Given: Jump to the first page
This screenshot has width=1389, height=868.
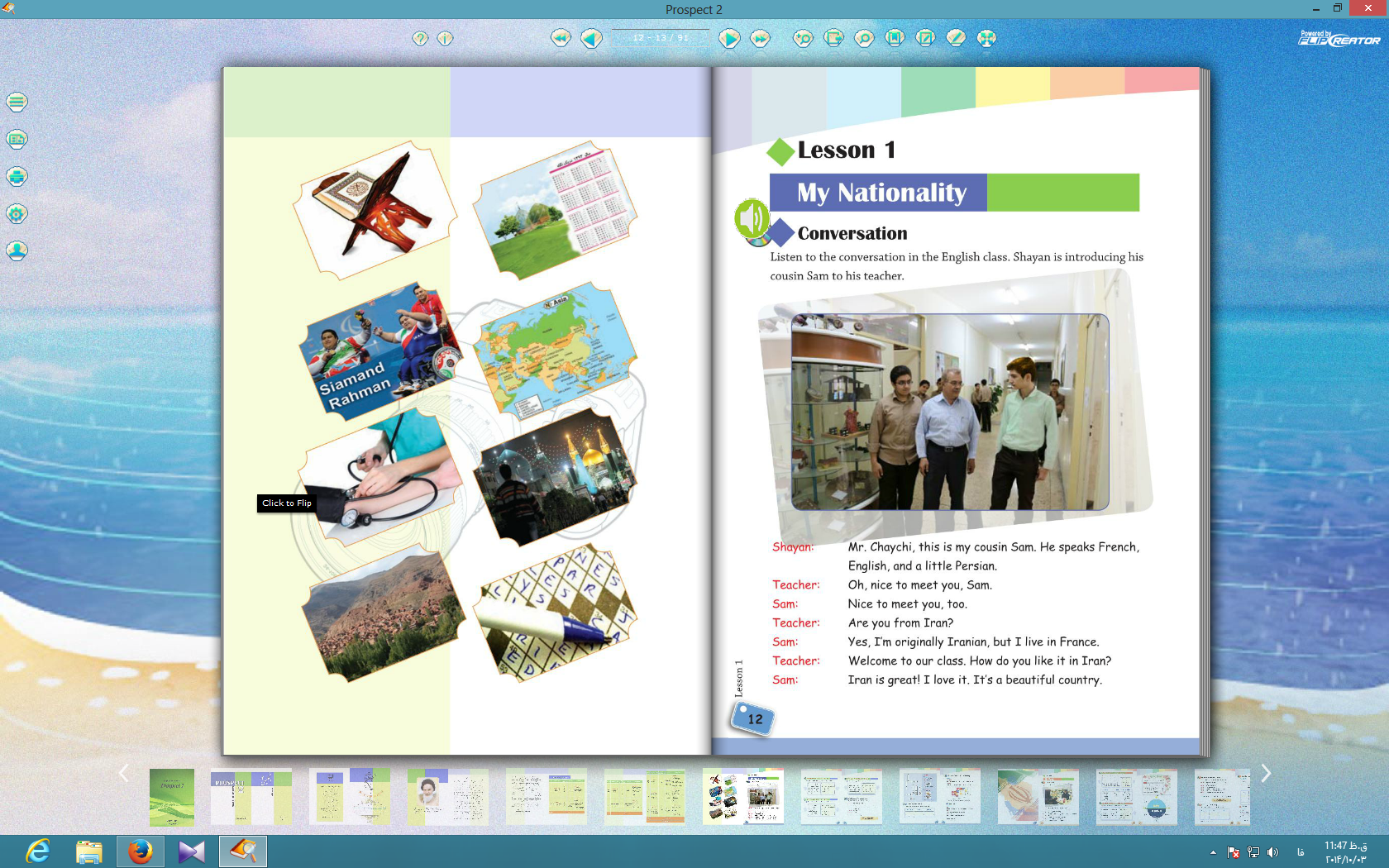Looking at the screenshot, I should [x=561, y=38].
